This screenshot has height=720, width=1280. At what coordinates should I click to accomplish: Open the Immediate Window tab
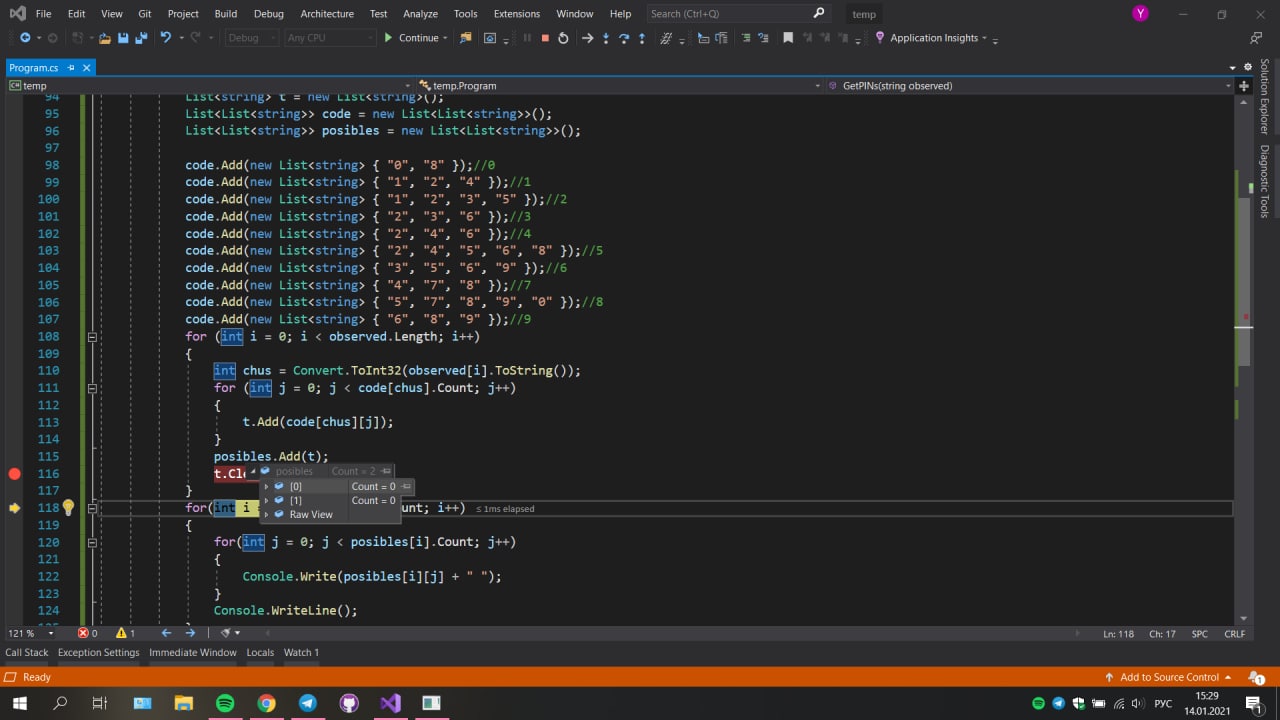click(x=193, y=652)
